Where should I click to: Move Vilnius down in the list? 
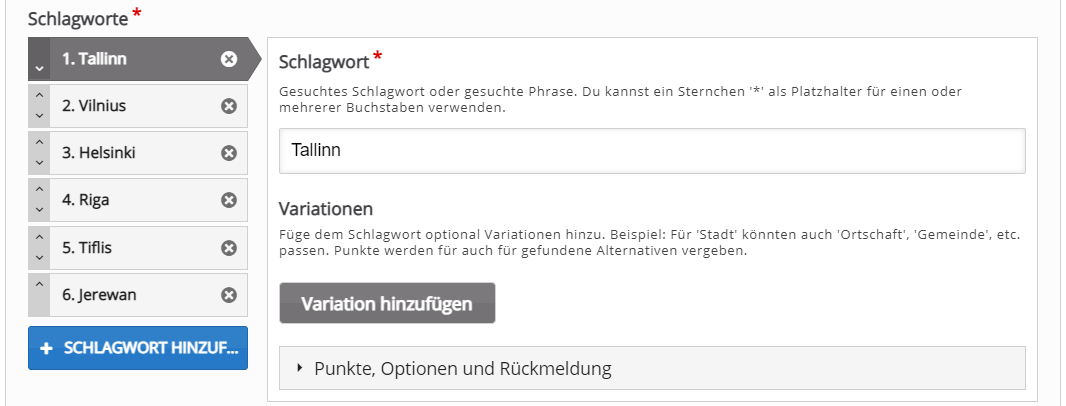pyautogui.click(x=39, y=116)
